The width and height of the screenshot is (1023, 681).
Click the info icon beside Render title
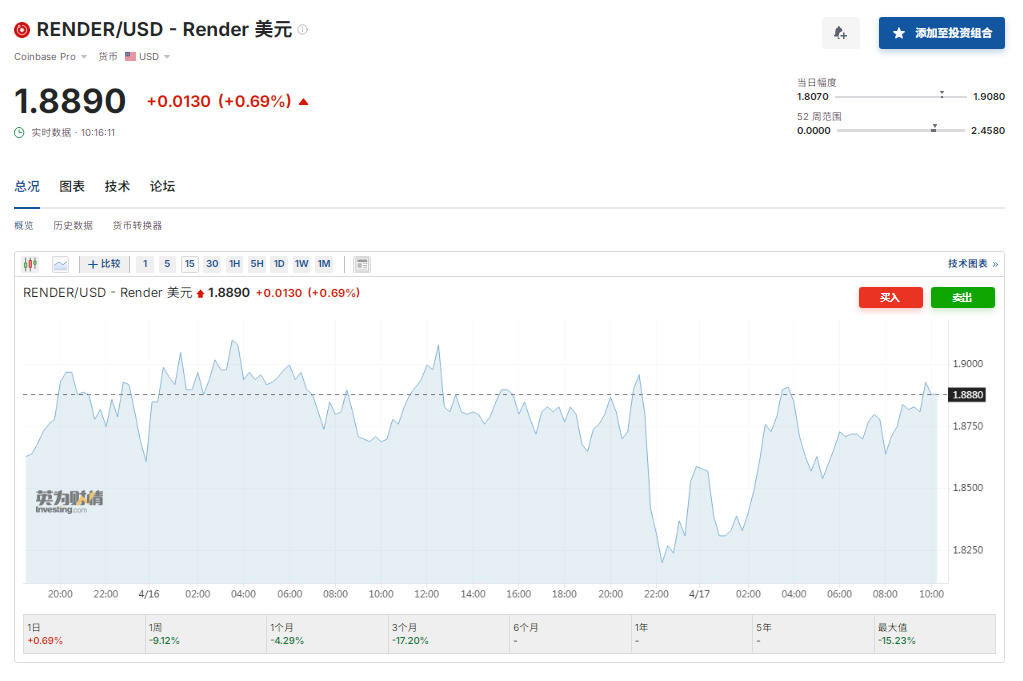coord(303,29)
